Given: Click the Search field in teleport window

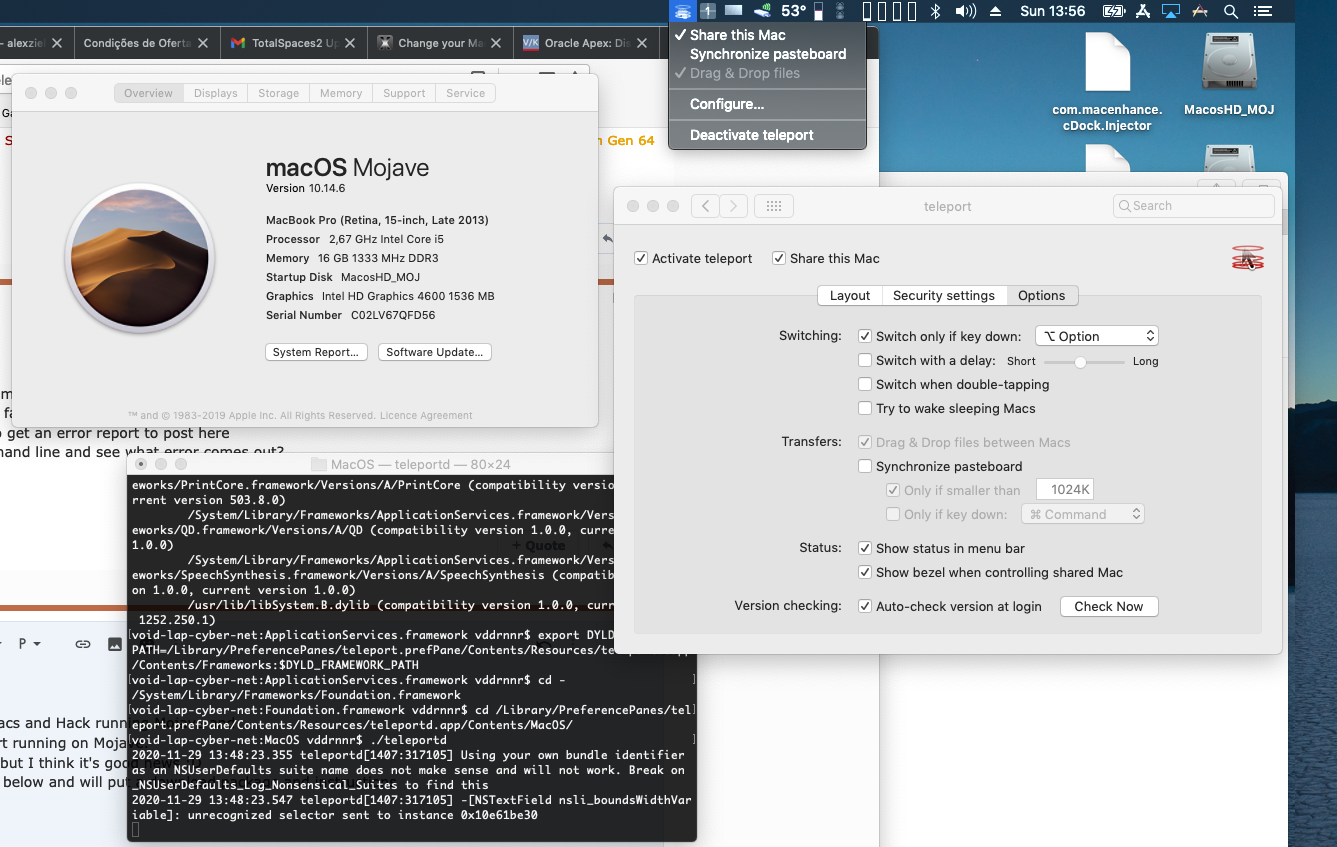Looking at the screenshot, I should pyautogui.click(x=1194, y=206).
